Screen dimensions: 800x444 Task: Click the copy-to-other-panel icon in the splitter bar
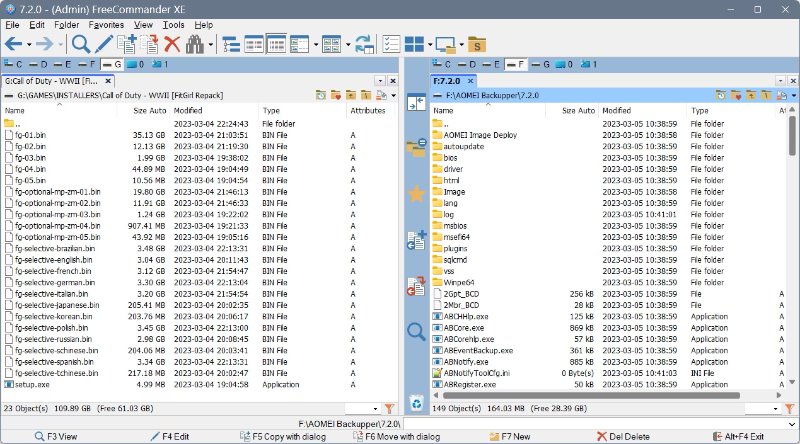(416, 240)
